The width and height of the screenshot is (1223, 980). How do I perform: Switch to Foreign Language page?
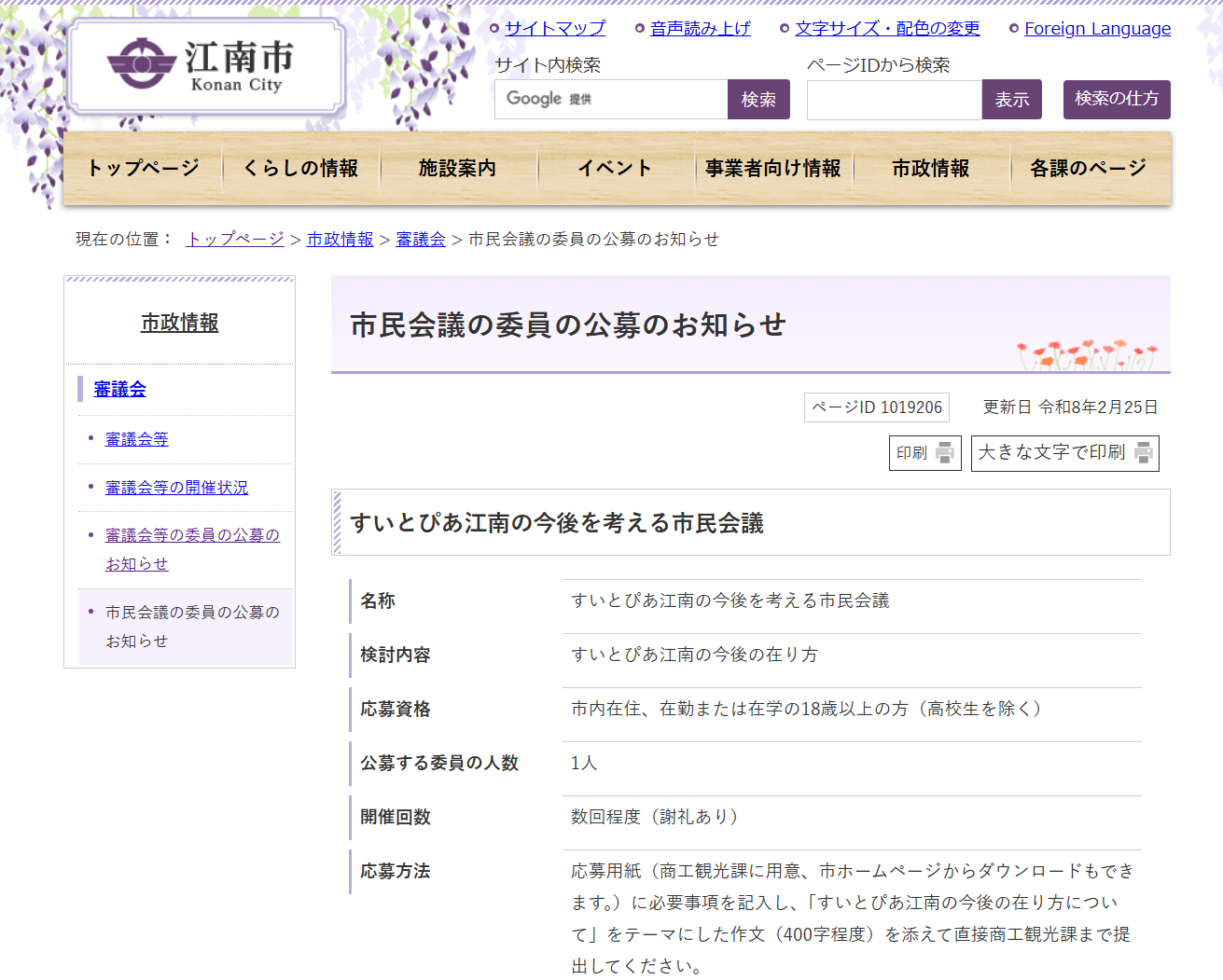tap(1097, 29)
